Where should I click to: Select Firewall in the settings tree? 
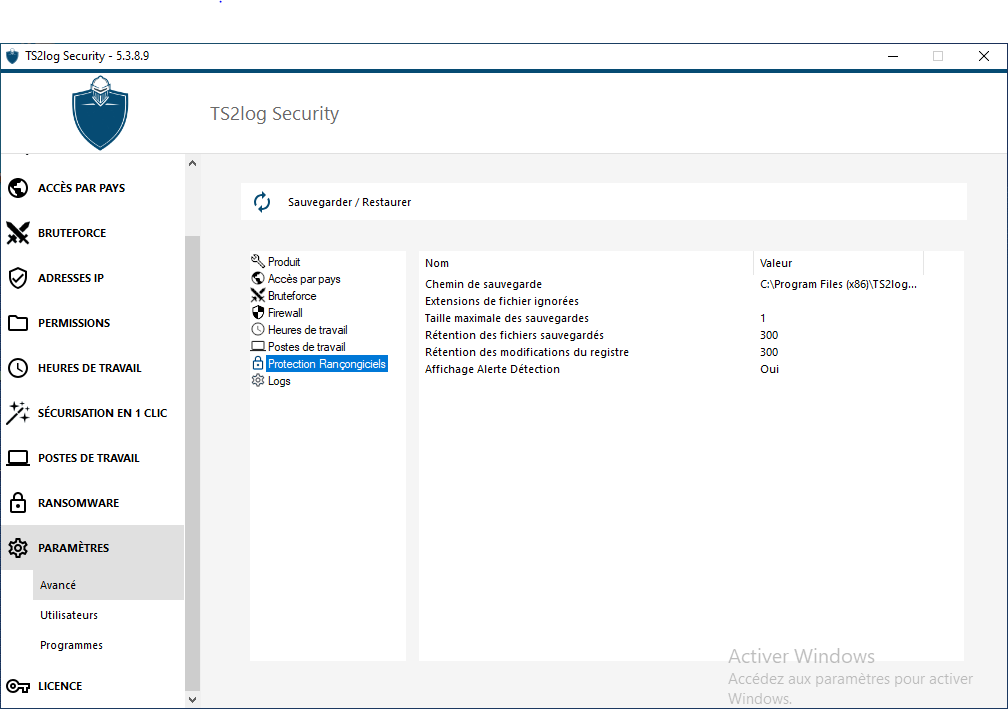click(x=285, y=313)
